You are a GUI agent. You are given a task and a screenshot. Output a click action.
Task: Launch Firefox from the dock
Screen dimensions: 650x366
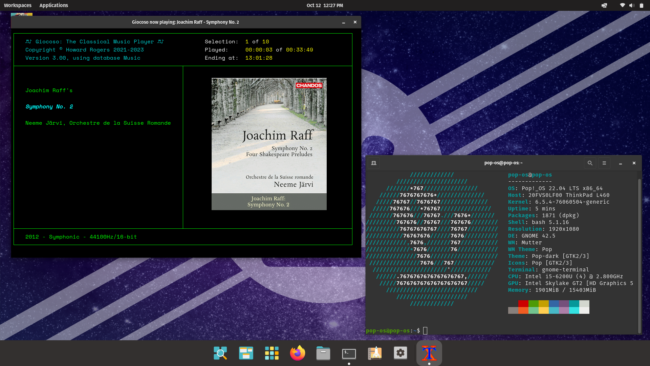click(297, 353)
